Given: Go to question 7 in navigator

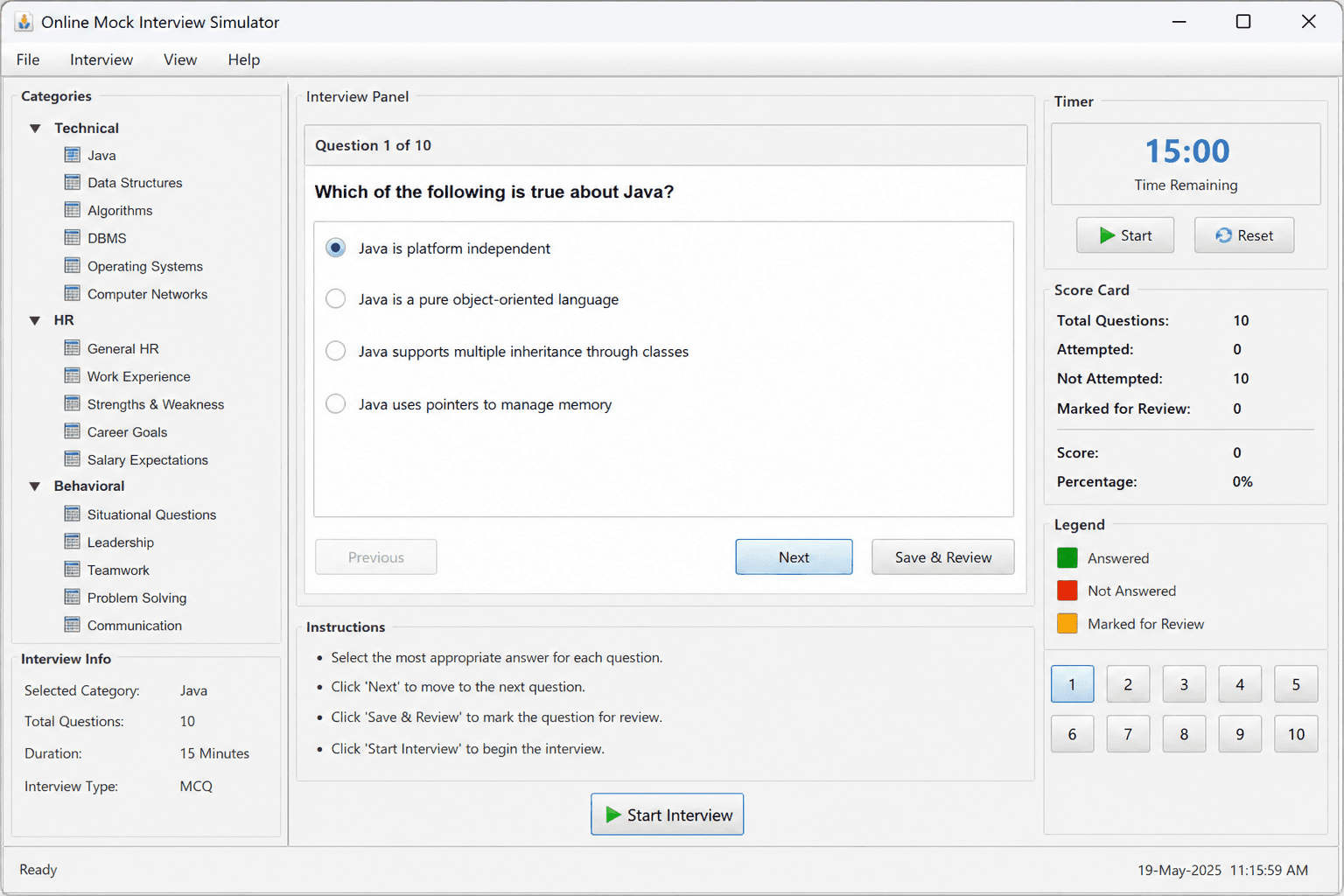Looking at the screenshot, I should click(1129, 734).
